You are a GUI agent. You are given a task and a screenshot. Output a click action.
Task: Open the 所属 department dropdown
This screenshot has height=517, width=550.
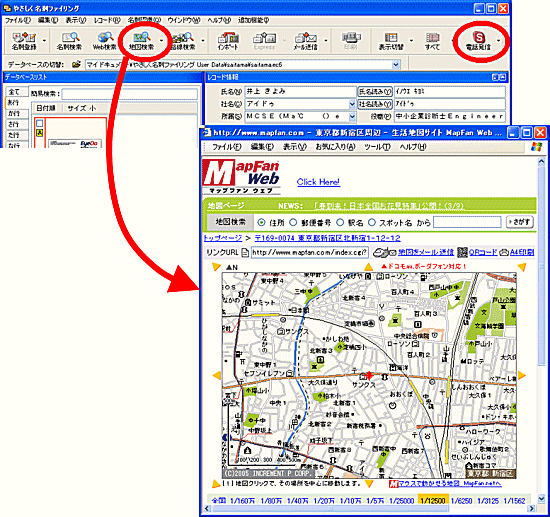coord(352,116)
